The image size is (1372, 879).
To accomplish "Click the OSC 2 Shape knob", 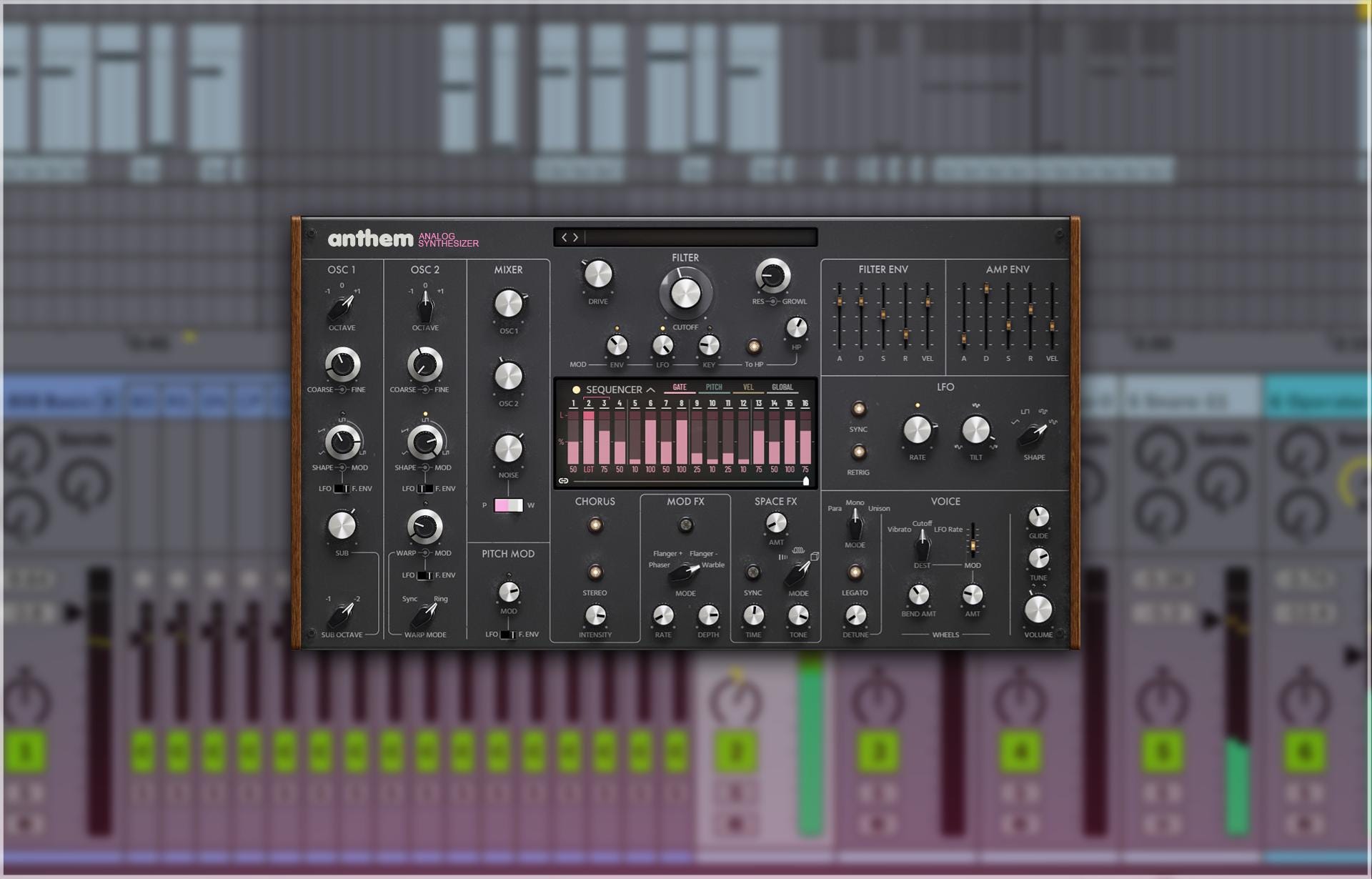I will 425,442.
